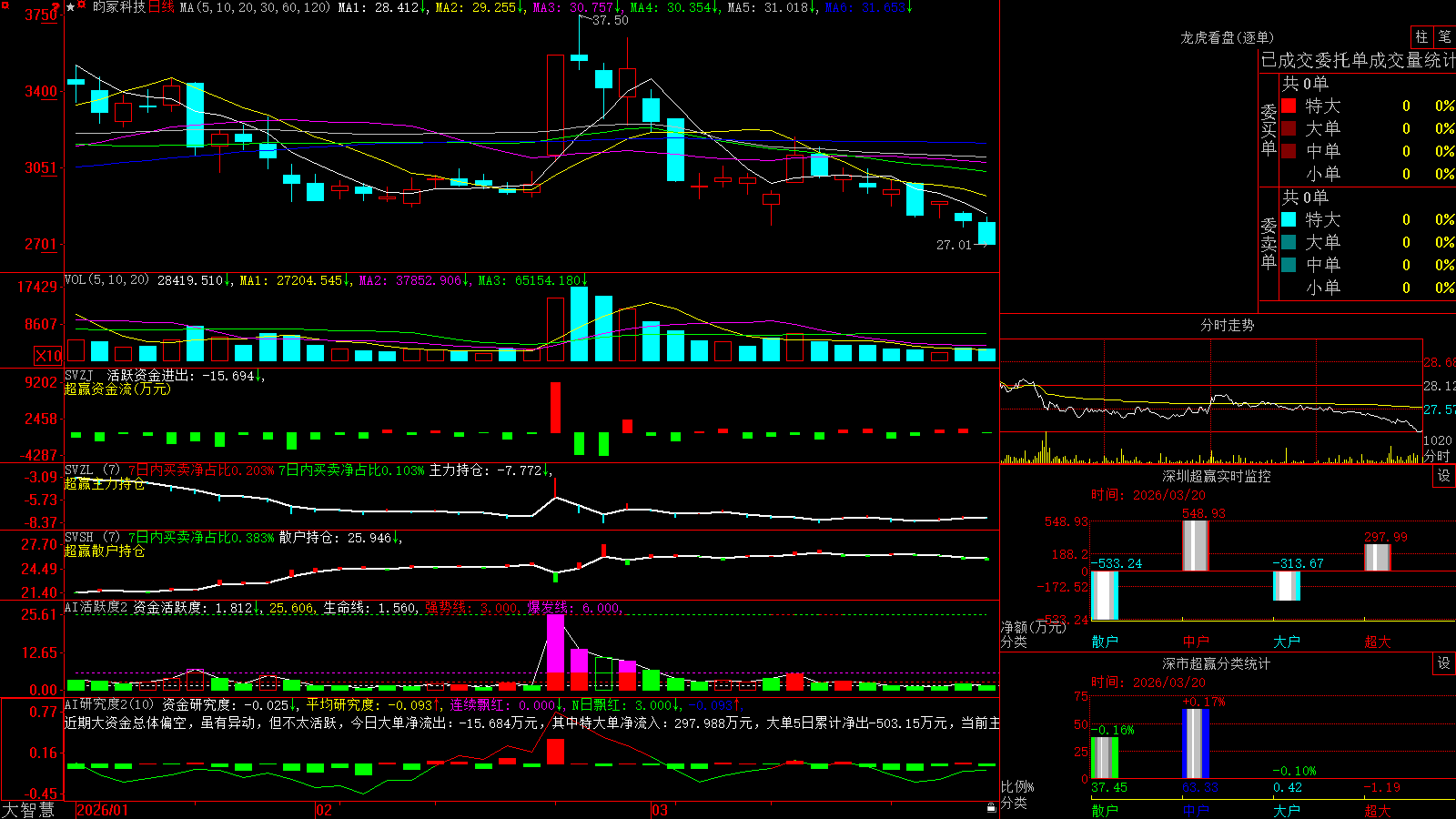The image size is (1456, 819).
Task: Click the teal 大单 sell-order swatch
Action: [x=1289, y=242]
